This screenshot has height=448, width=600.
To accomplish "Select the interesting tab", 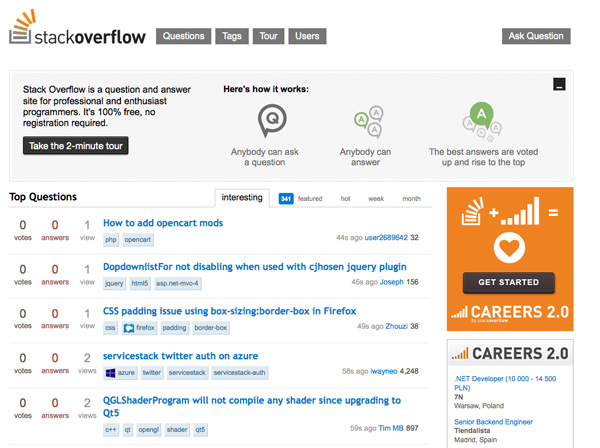I will (242, 197).
